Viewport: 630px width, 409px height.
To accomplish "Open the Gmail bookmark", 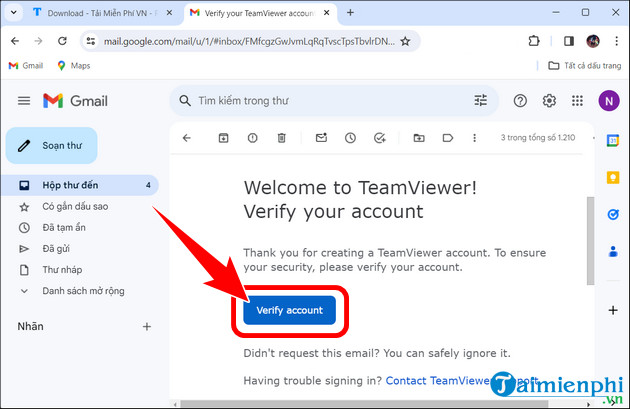I will 26,65.
